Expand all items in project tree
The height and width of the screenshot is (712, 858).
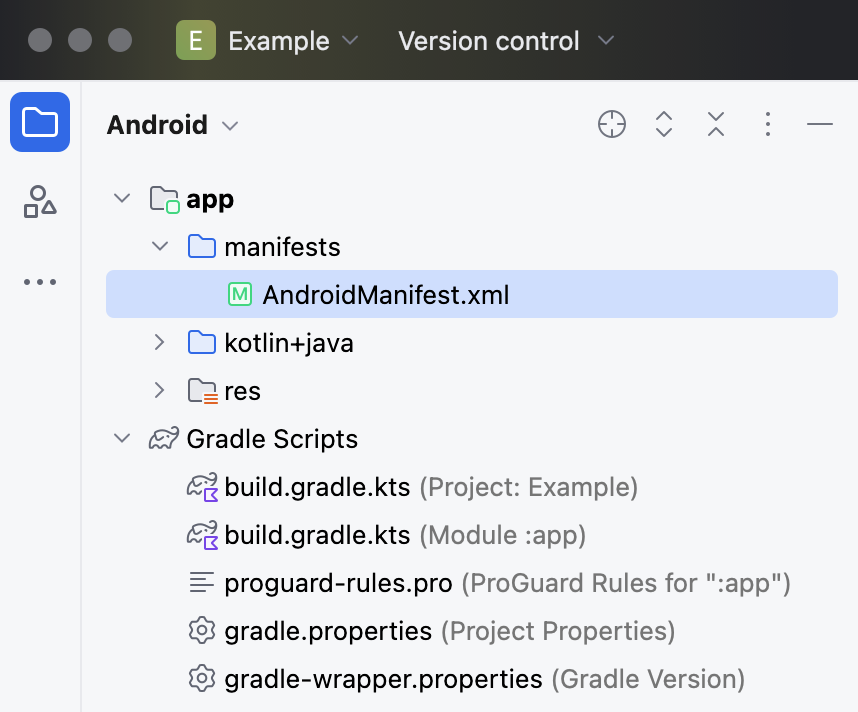pos(664,125)
